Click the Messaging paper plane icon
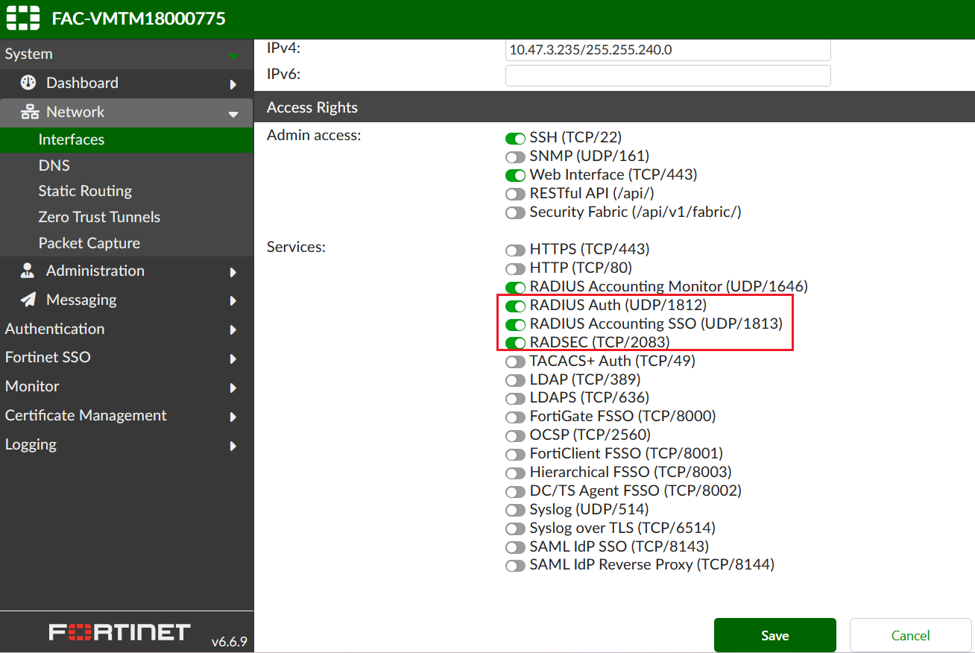This screenshot has height=653, width=975. 28,300
